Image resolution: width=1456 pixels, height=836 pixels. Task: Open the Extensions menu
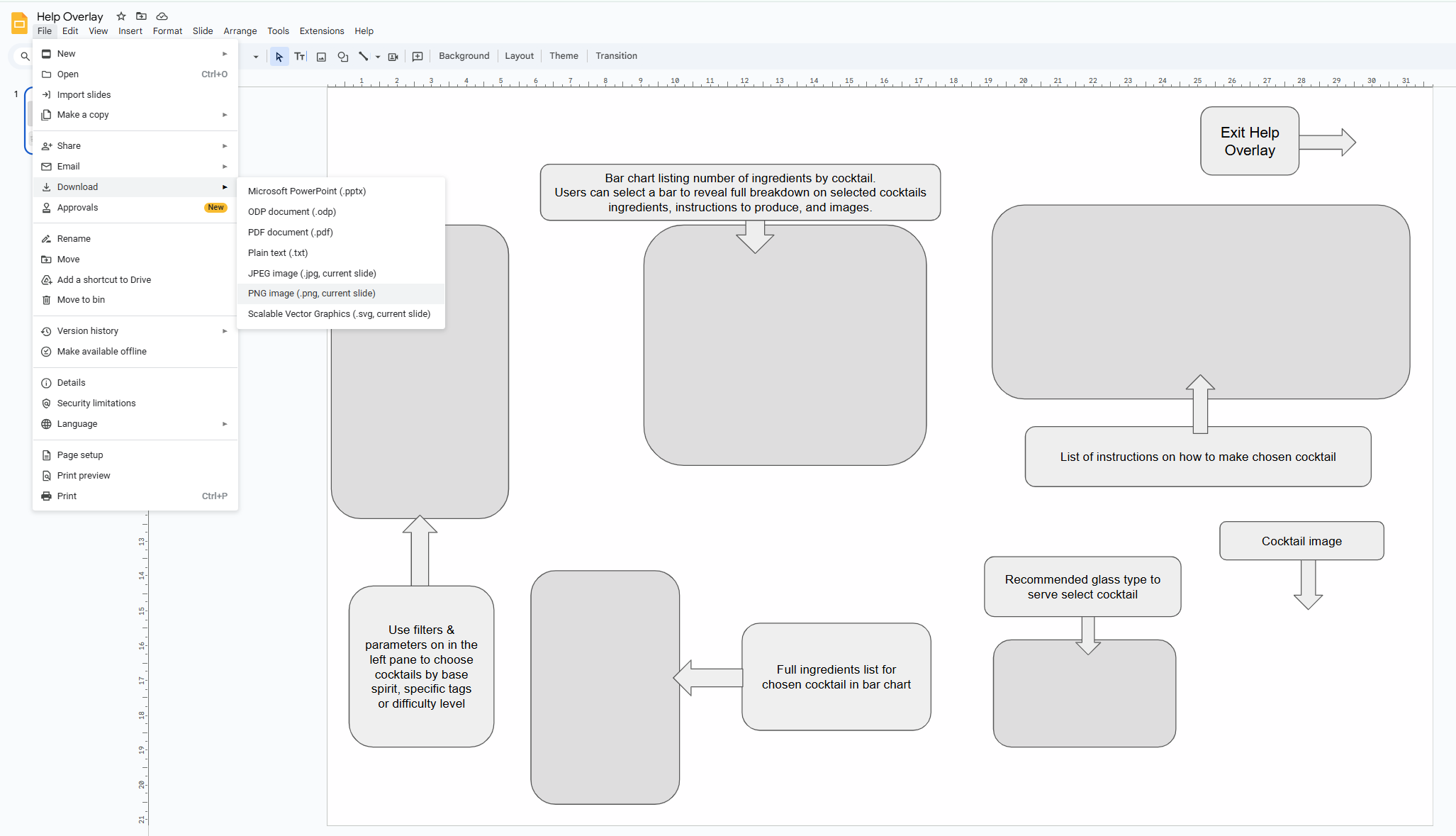321,31
